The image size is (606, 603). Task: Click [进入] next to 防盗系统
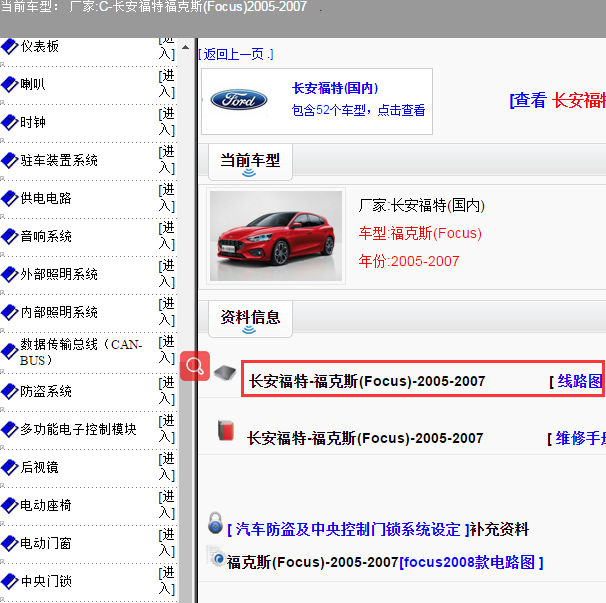167,391
